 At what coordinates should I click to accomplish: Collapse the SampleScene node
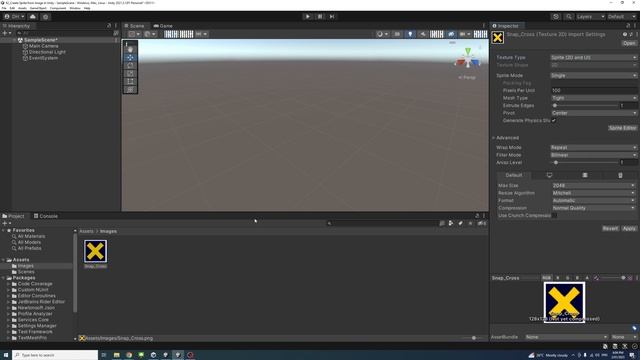tap(14, 40)
